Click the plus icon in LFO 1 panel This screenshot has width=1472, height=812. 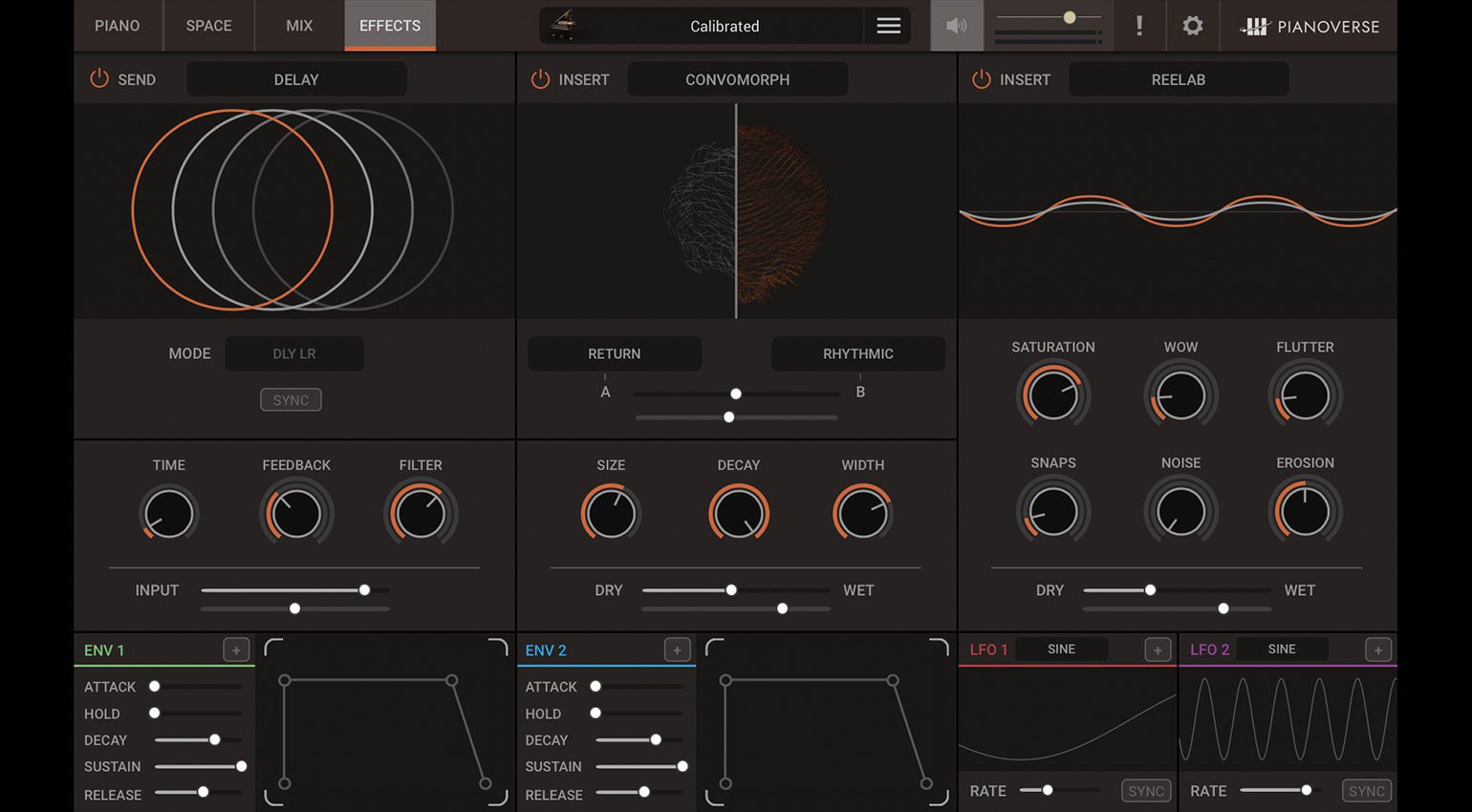click(1157, 650)
